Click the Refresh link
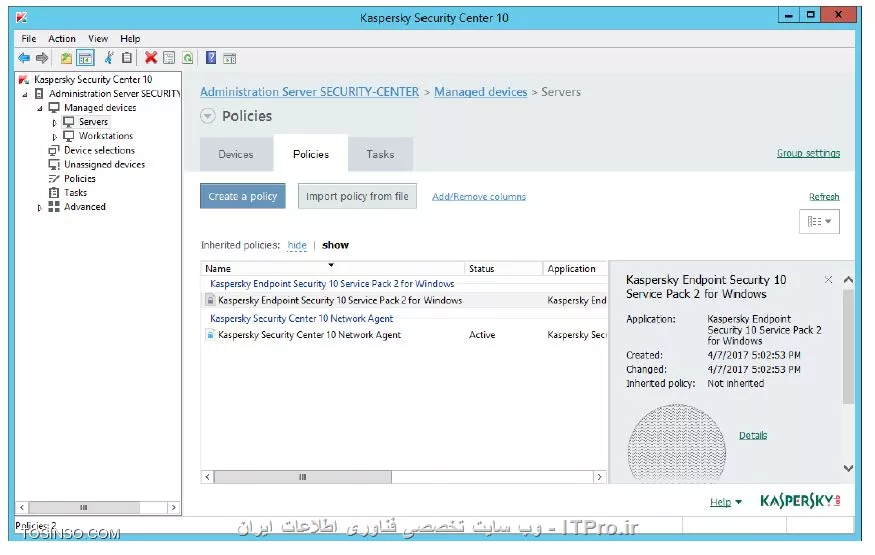The width and height of the screenshot is (875, 555). 824,196
